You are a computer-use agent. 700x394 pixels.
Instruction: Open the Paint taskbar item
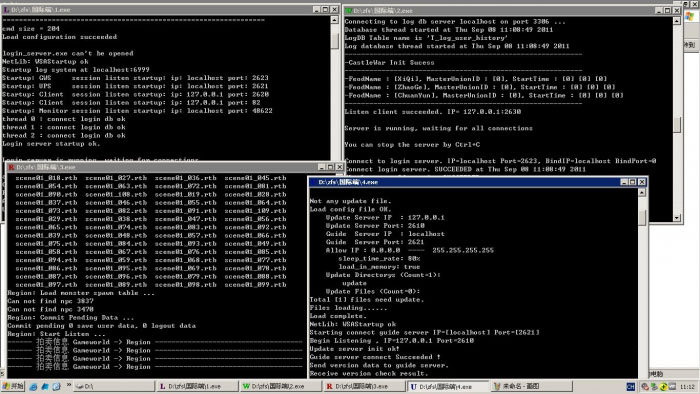coord(531,386)
